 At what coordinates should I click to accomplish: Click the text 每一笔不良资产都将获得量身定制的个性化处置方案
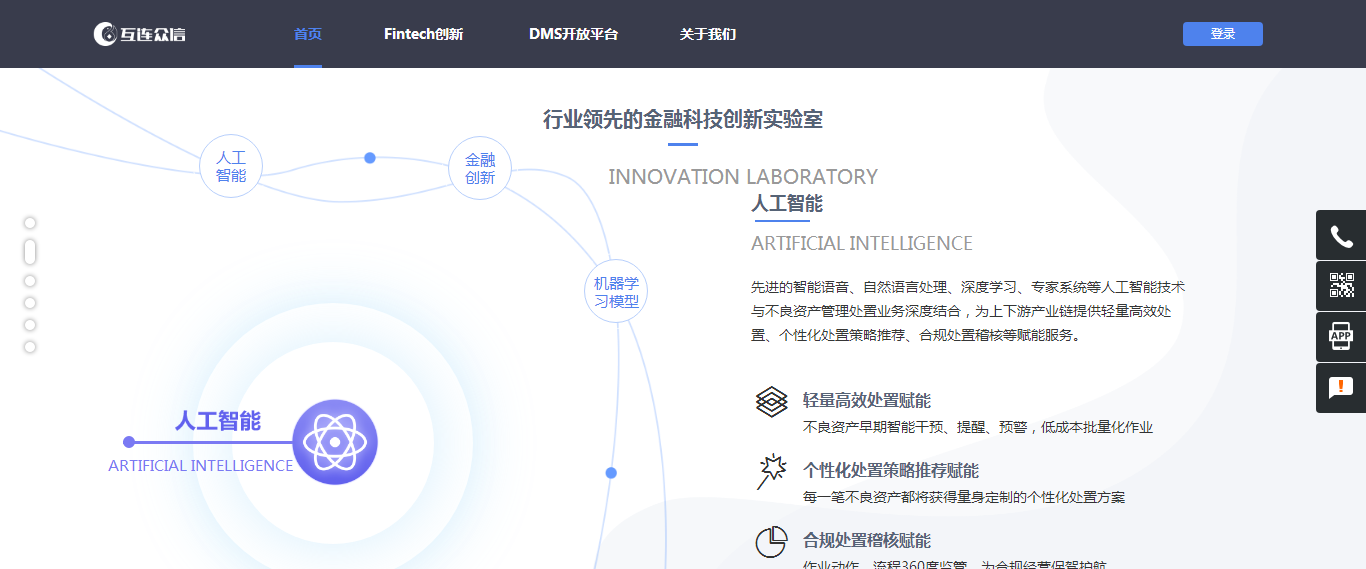[964, 497]
